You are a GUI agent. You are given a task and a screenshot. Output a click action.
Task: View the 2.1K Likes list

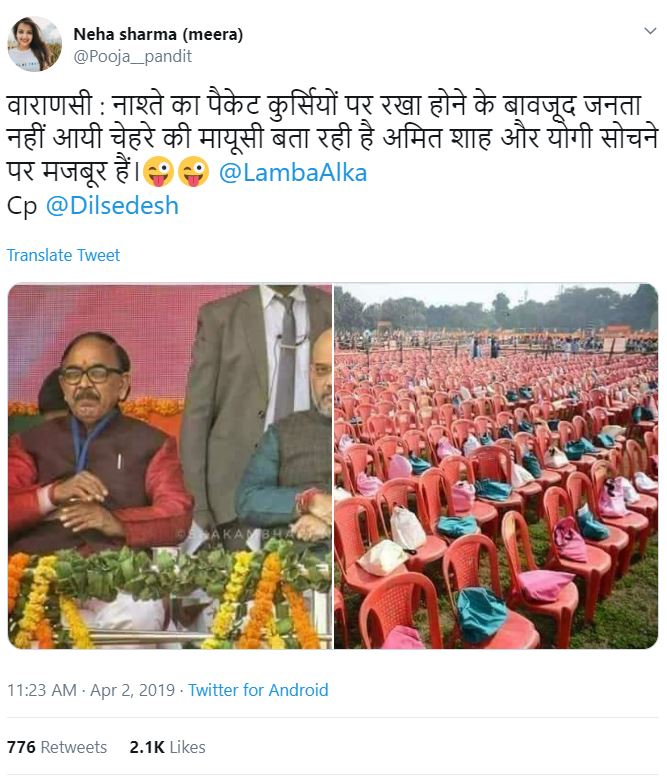tap(167, 747)
